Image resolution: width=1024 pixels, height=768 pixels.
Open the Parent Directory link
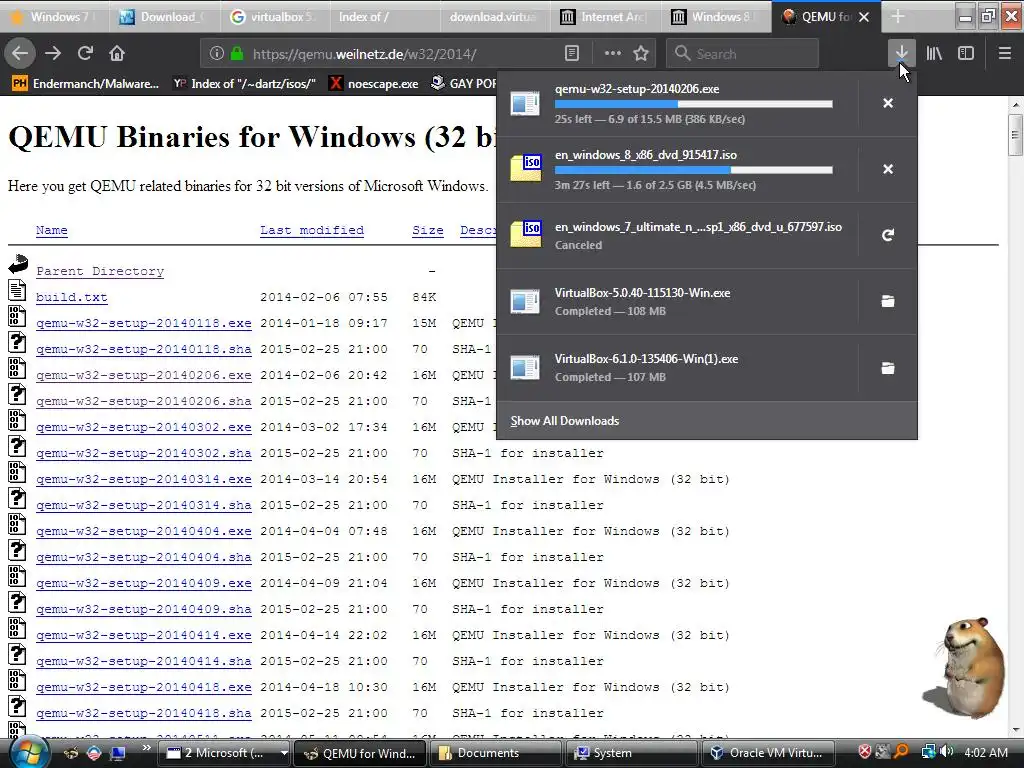pos(100,272)
